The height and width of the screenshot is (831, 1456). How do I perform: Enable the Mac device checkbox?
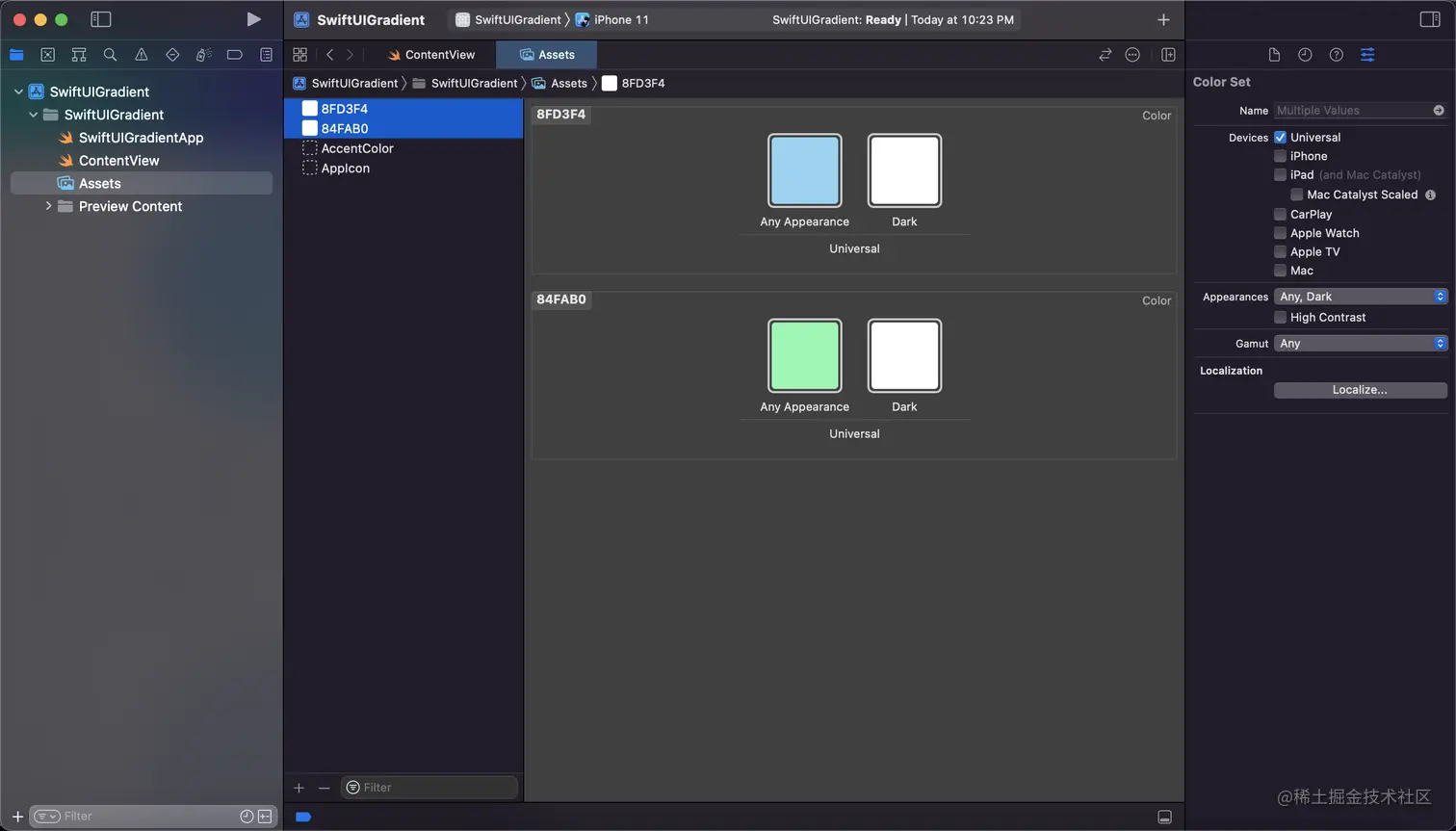coord(1280,271)
